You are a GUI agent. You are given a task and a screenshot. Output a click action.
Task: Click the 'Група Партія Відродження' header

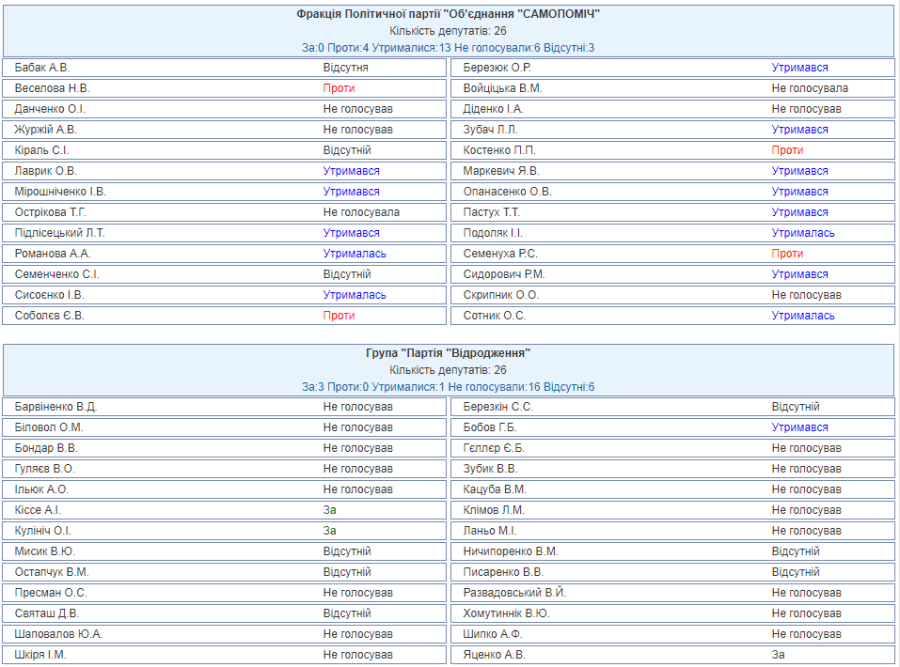click(448, 353)
